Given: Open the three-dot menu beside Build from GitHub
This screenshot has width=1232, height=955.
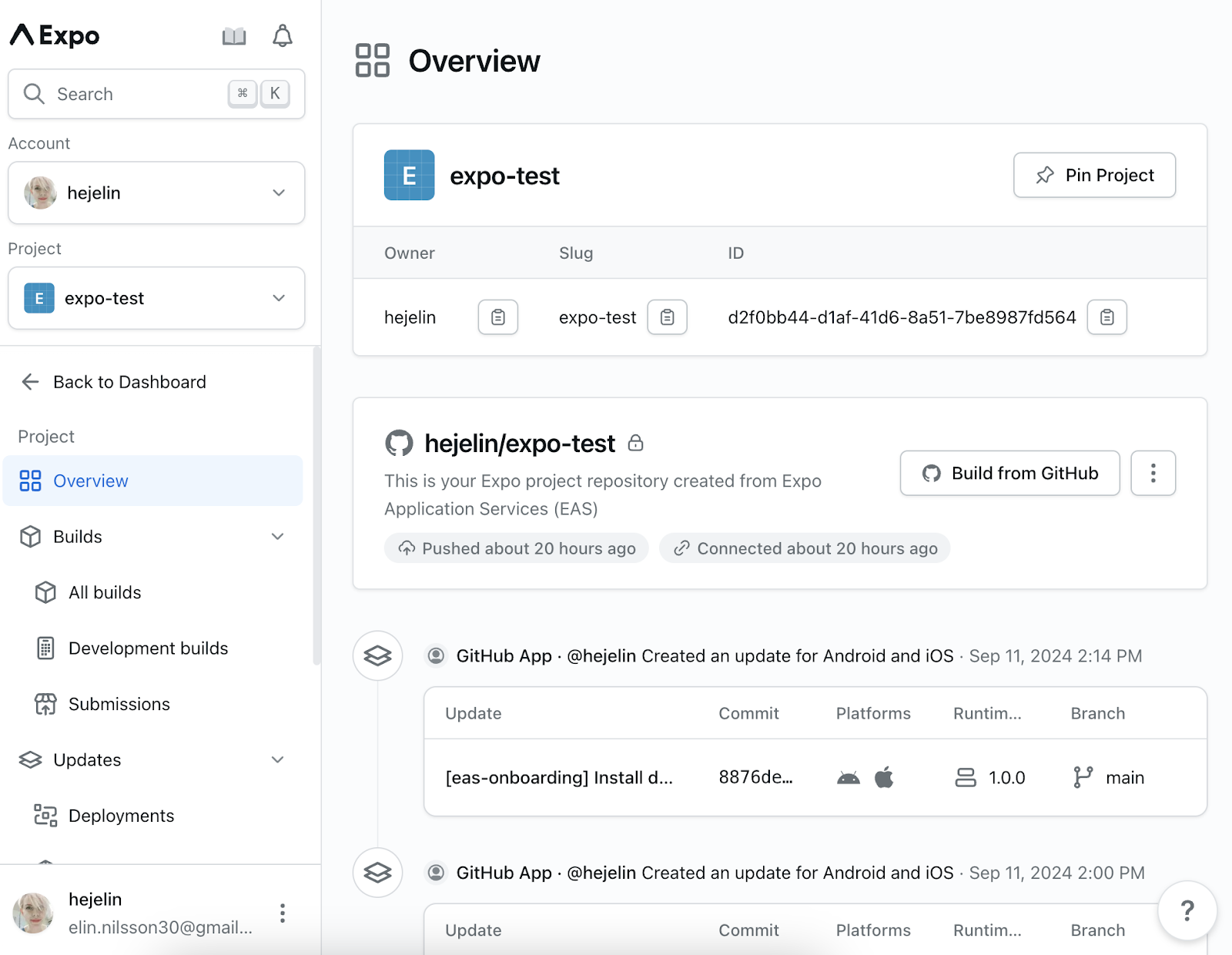Looking at the screenshot, I should click(x=1153, y=473).
